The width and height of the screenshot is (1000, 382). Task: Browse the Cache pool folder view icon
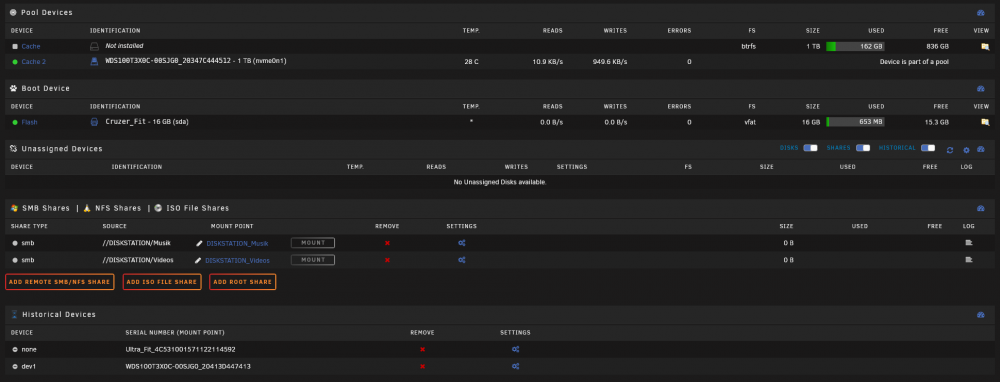click(x=985, y=47)
